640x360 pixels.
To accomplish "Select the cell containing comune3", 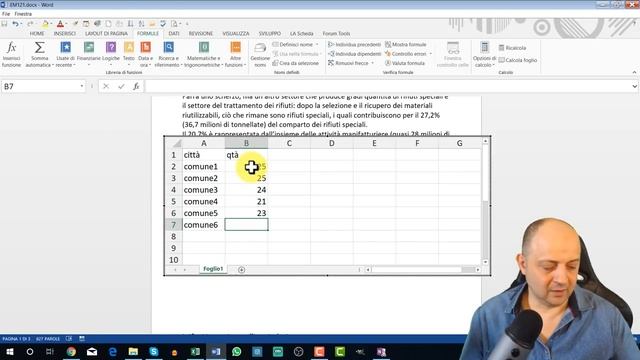I will pos(203,190).
